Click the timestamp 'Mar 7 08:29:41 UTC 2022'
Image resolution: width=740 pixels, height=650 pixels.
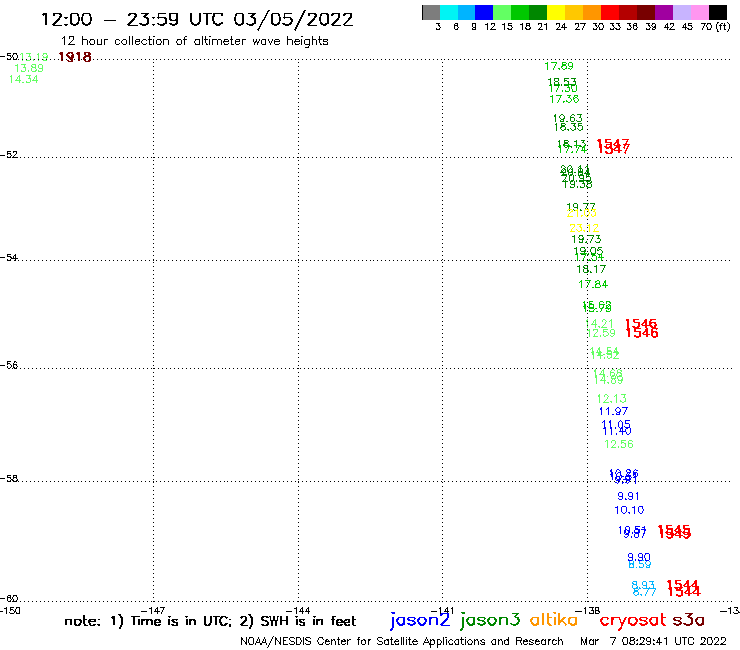(x=653, y=642)
